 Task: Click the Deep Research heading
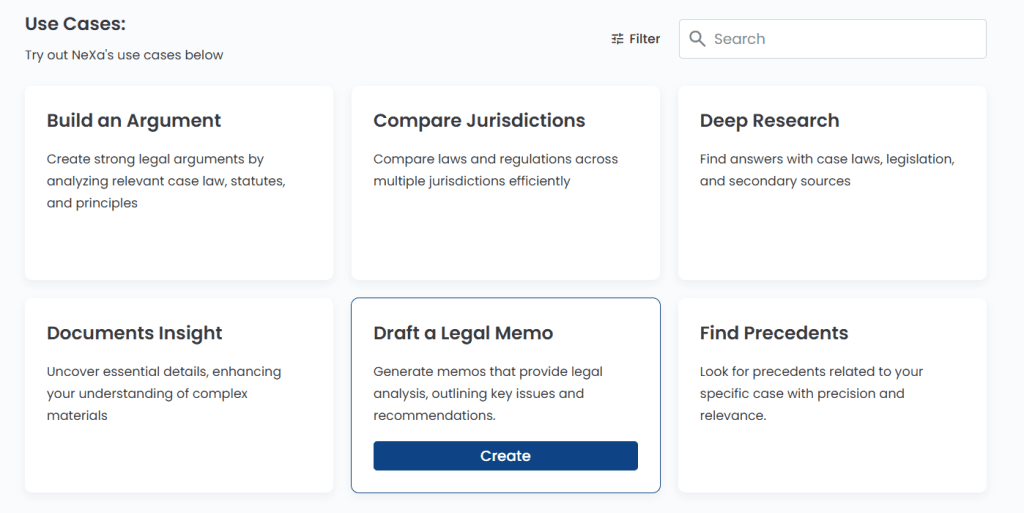pyautogui.click(x=769, y=121)
